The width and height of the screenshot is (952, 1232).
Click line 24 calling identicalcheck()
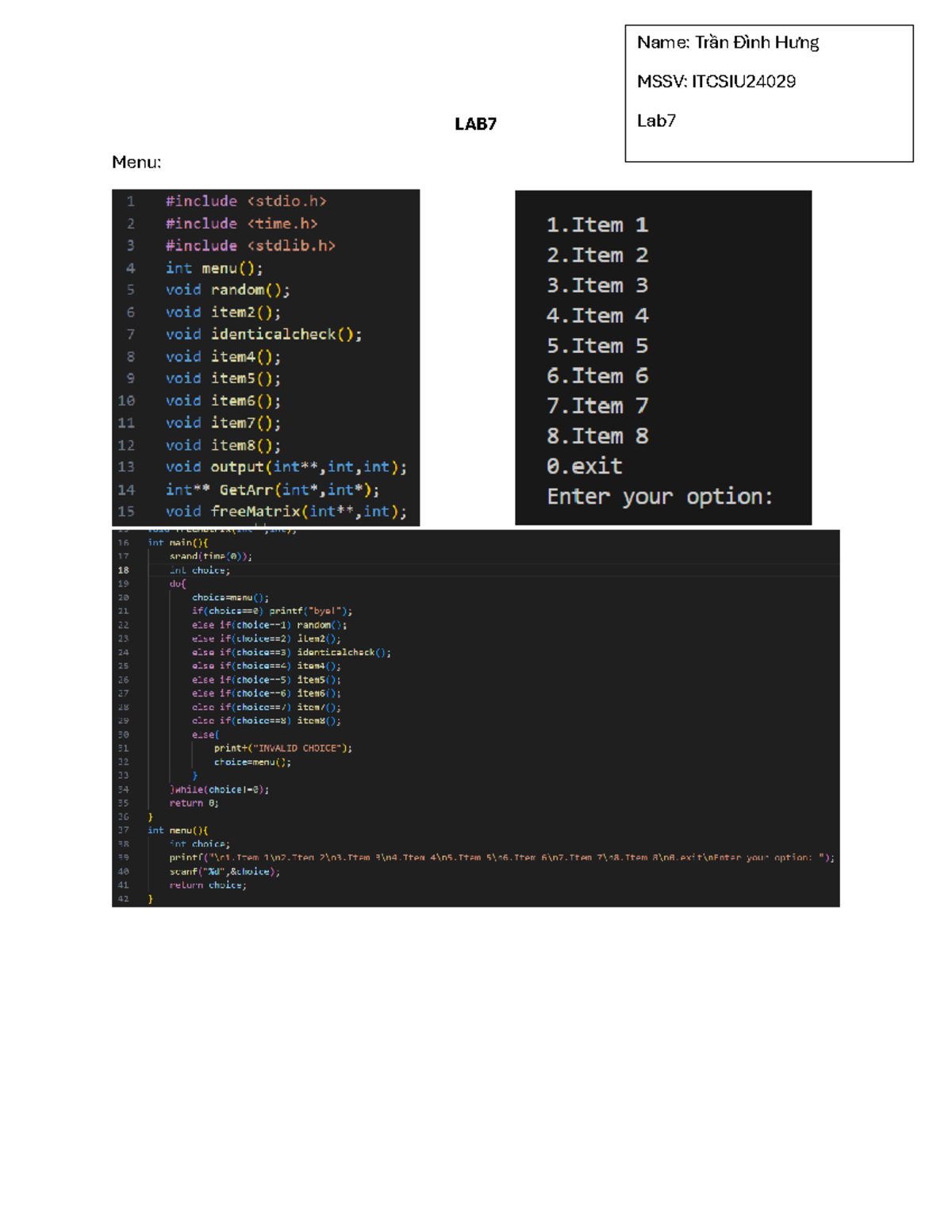(291, 652)
